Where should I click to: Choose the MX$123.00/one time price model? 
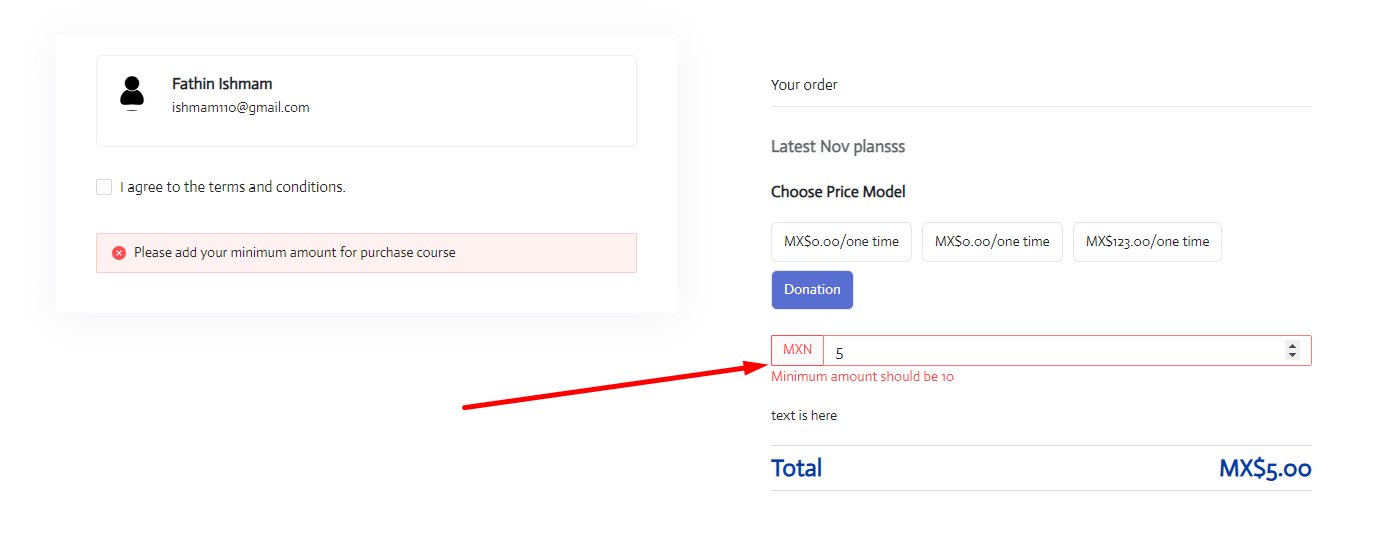point(1147,242)
